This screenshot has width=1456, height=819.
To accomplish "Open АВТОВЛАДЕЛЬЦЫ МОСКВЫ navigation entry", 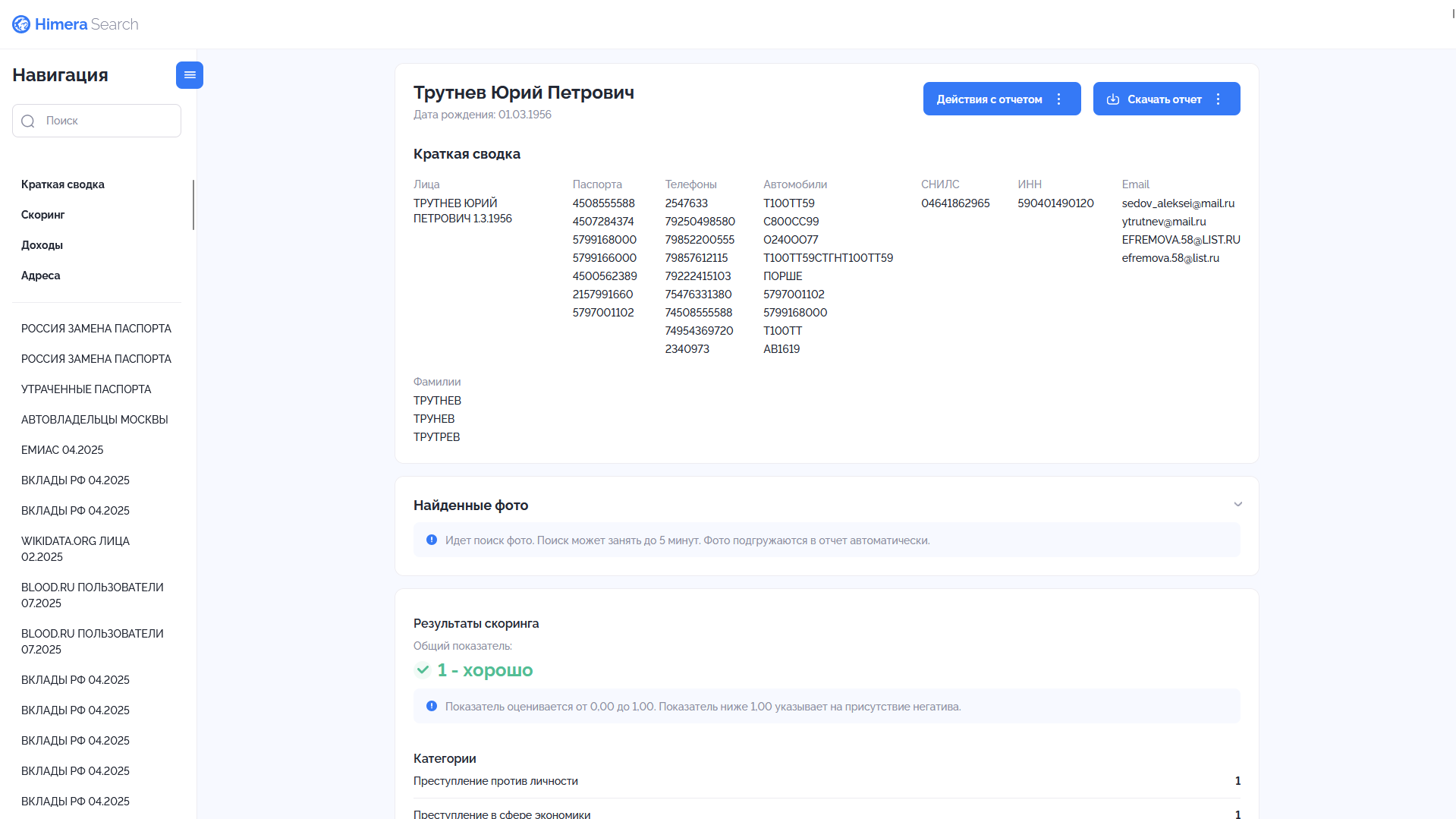I will (95, 420).
